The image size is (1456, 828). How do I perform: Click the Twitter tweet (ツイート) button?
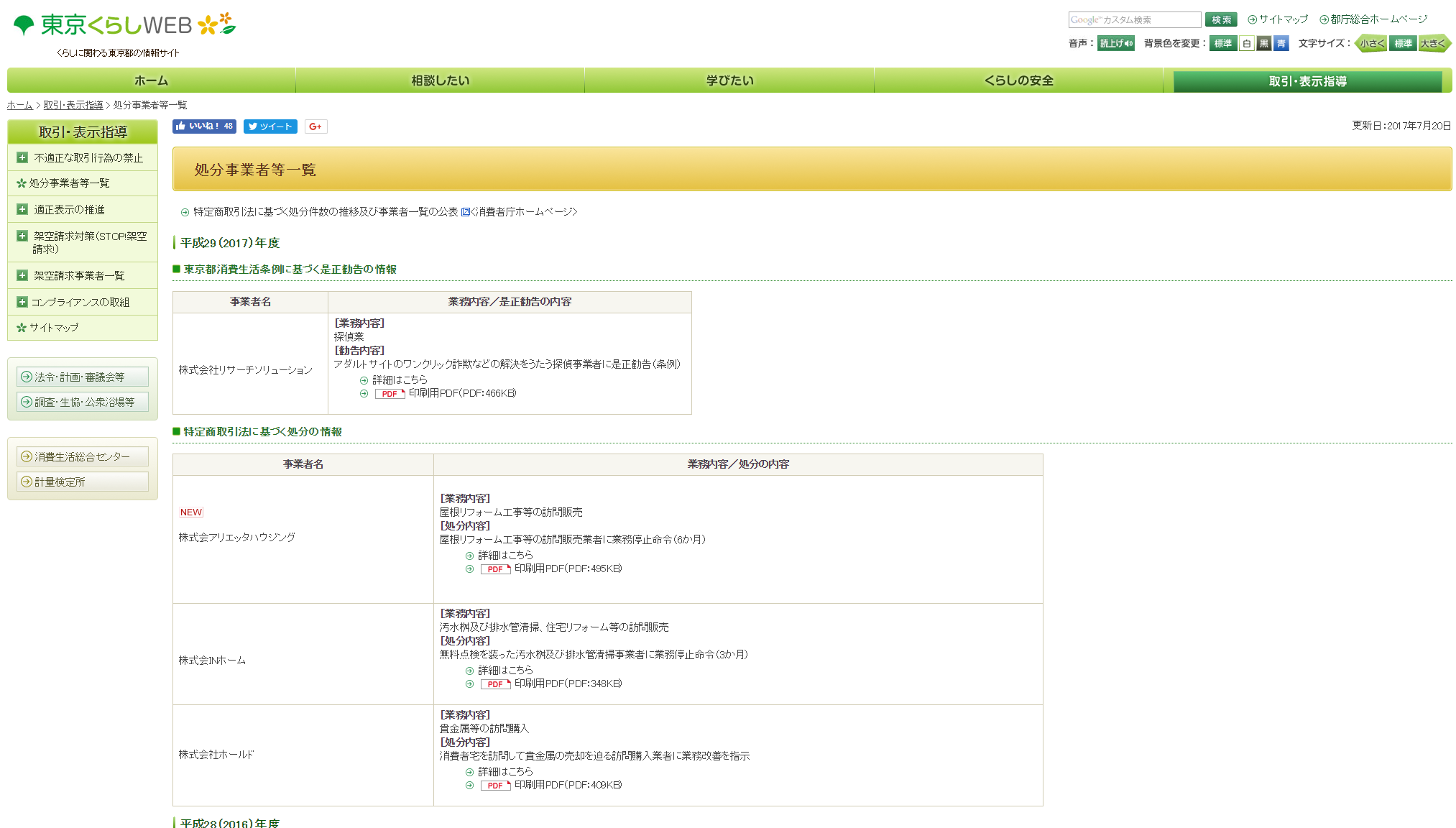coord(270,126)
